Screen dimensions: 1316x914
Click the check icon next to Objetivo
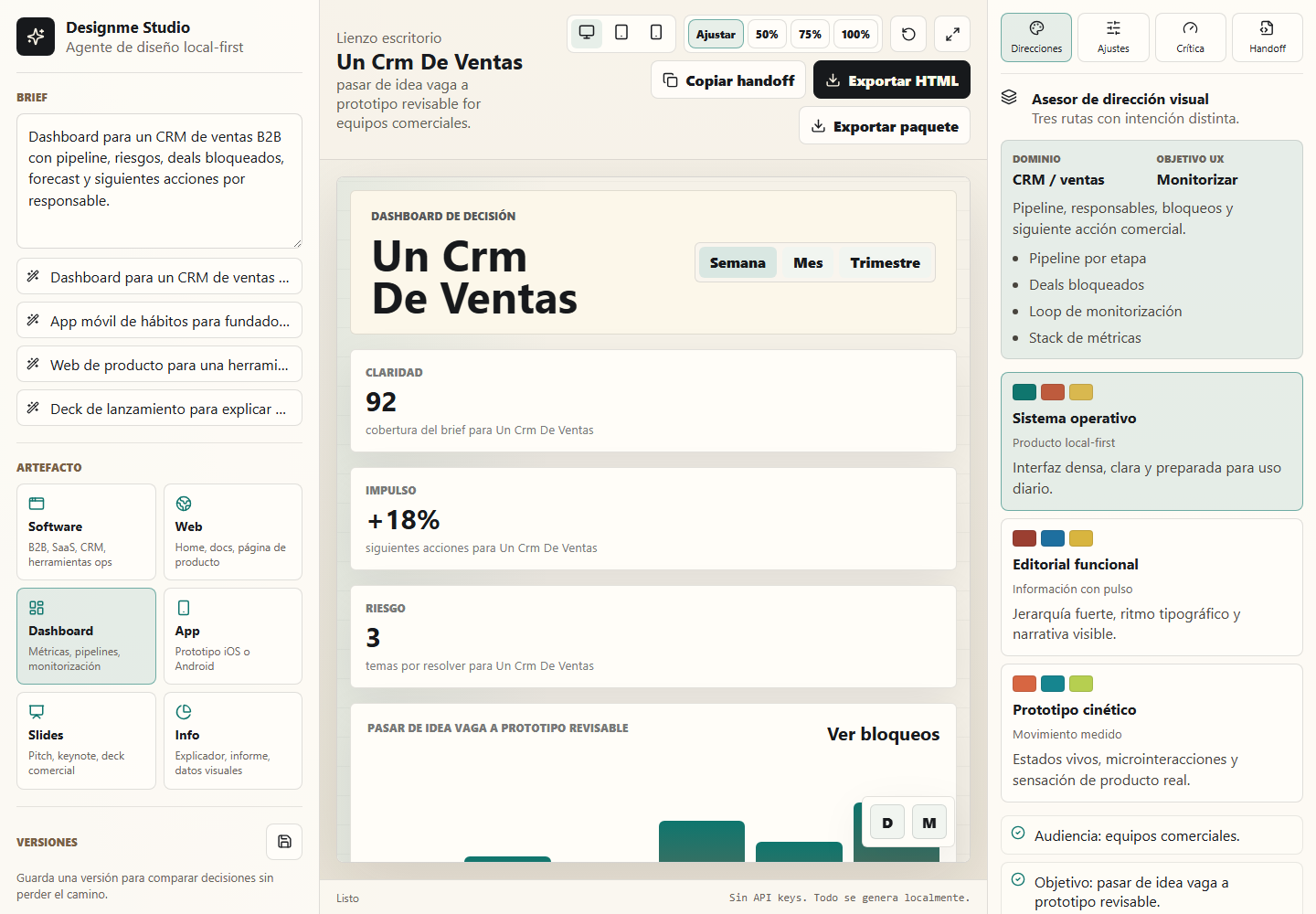[x=1018, y=879]
